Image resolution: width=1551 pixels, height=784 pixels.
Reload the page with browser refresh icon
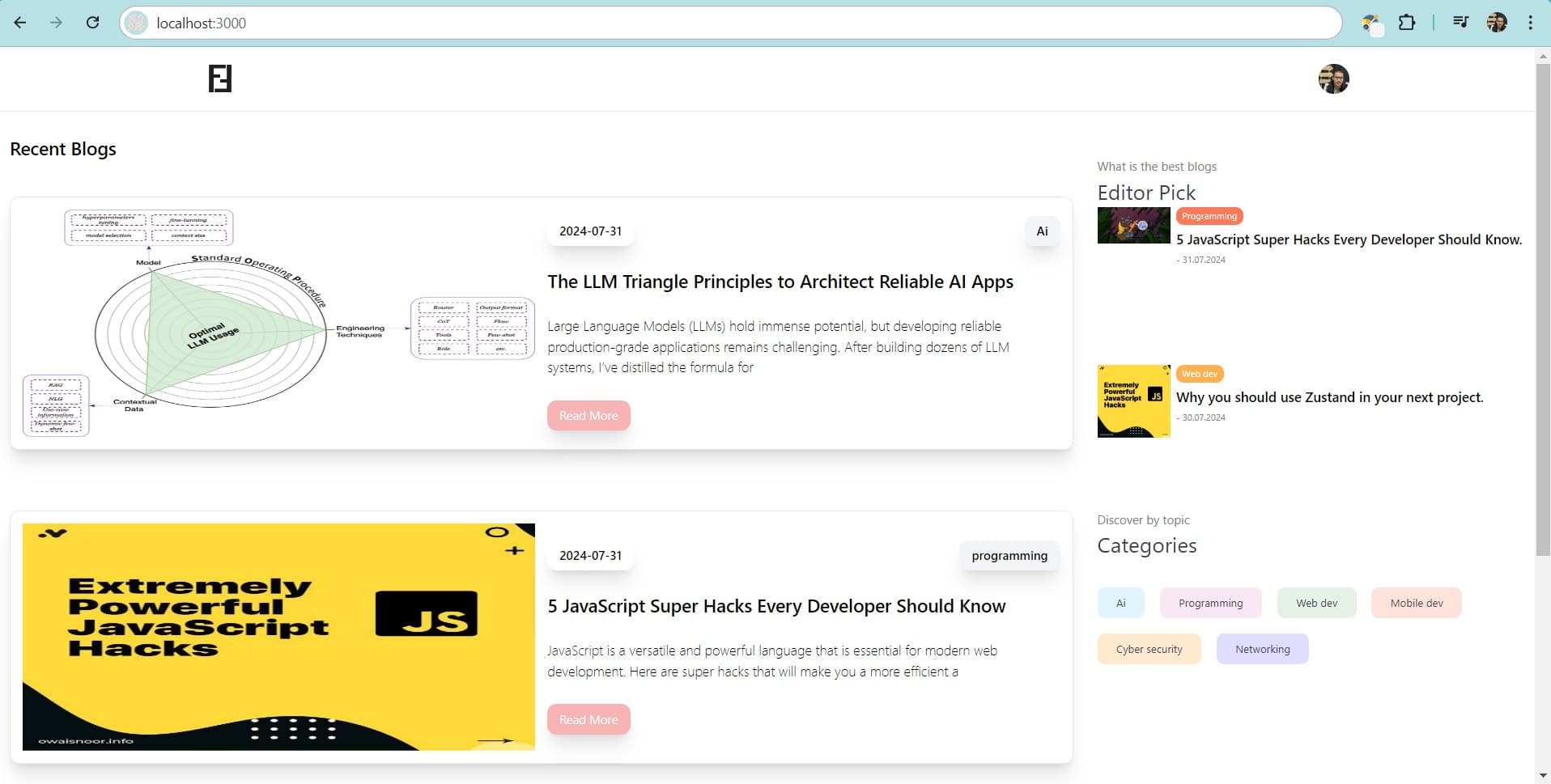93,23
